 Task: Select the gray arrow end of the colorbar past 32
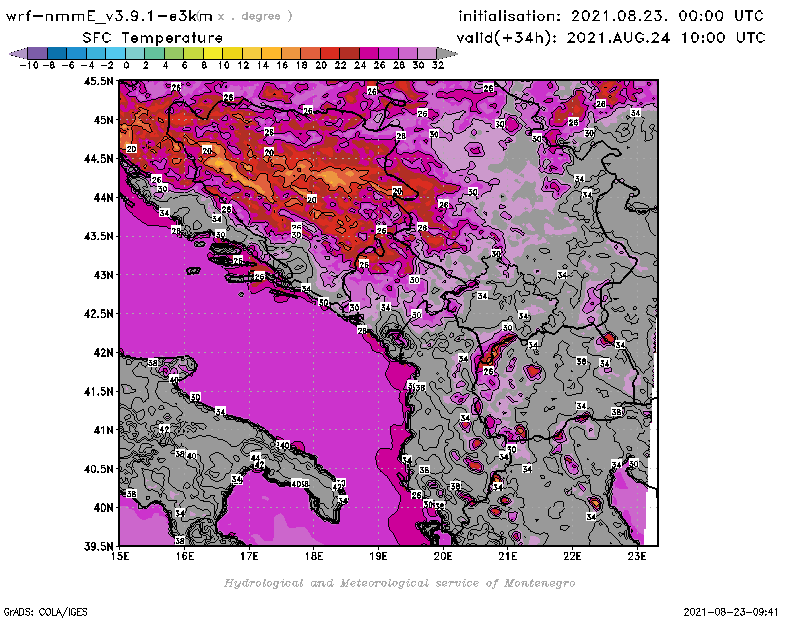(x=447, y=53)
